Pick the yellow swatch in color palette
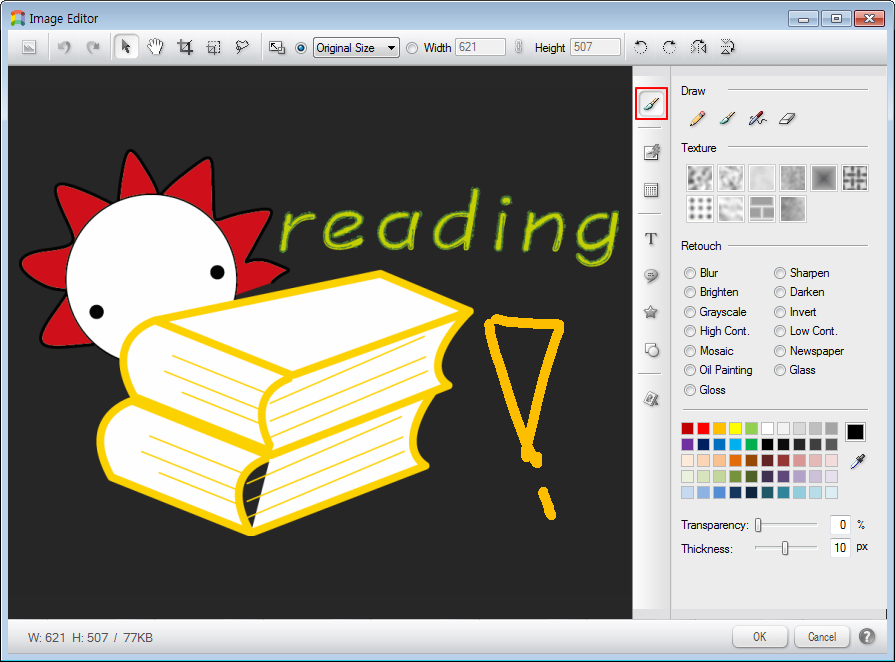 point(735,429)
